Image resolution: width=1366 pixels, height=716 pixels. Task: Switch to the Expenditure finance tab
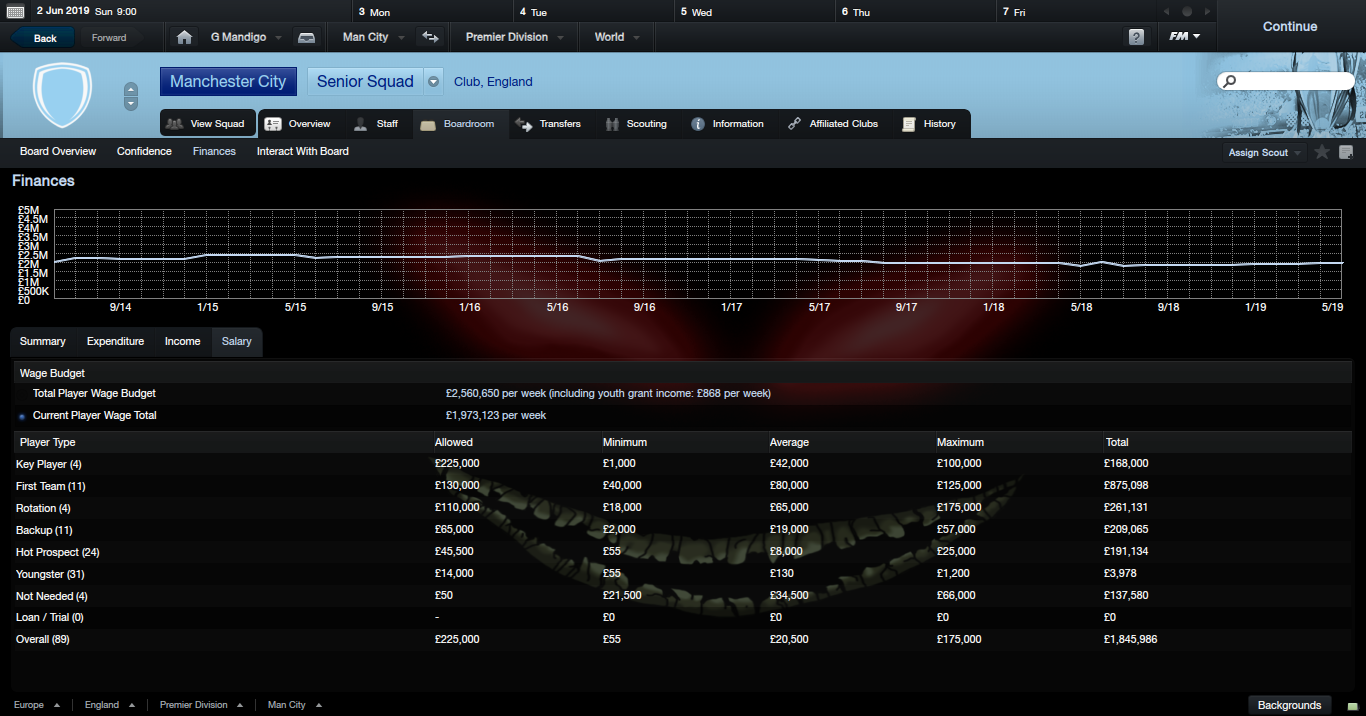[116, 342]
